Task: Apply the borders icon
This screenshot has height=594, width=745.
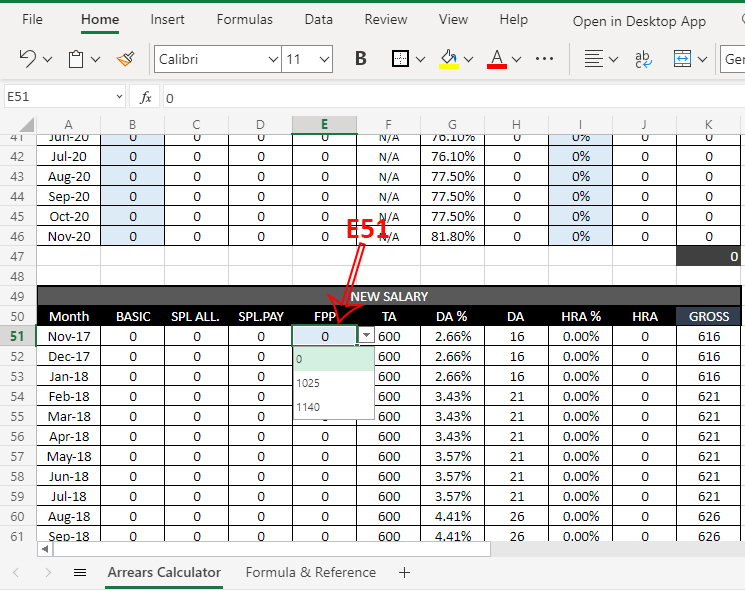Action: (400, 59)
